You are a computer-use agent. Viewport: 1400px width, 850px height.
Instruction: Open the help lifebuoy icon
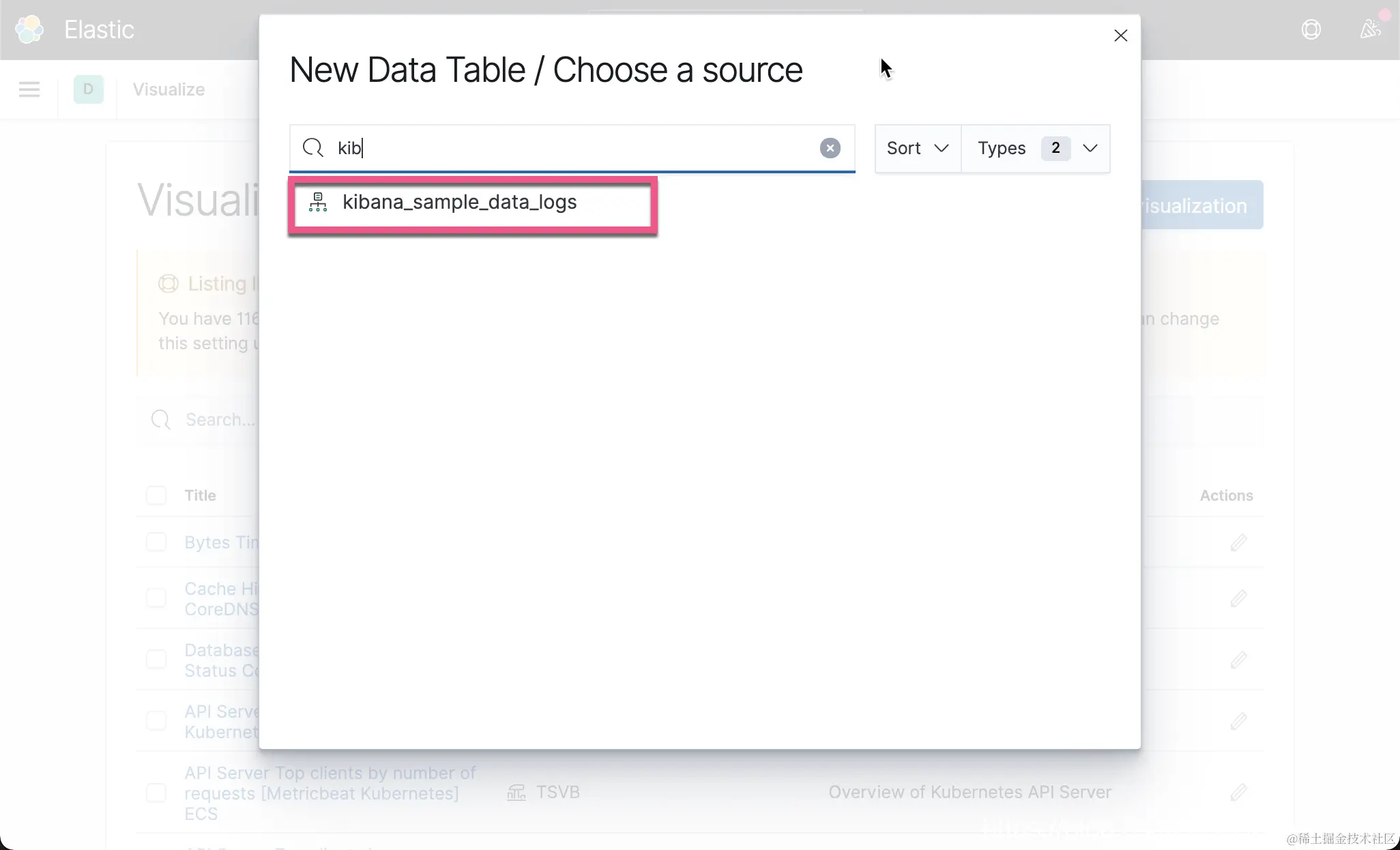pos(1311,29)
